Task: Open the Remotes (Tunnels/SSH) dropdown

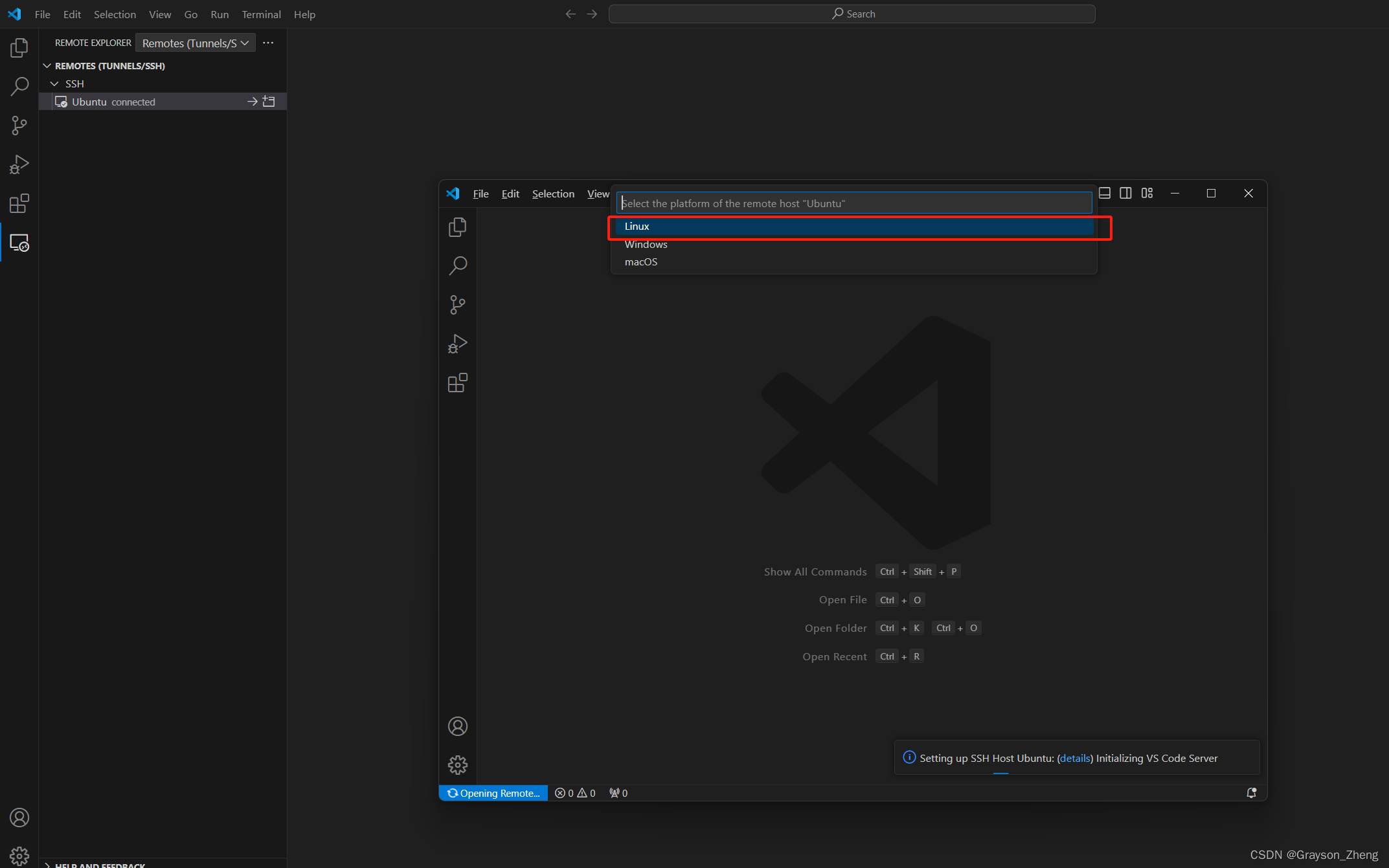Action: pyautogui.click(x=195, y=43)
